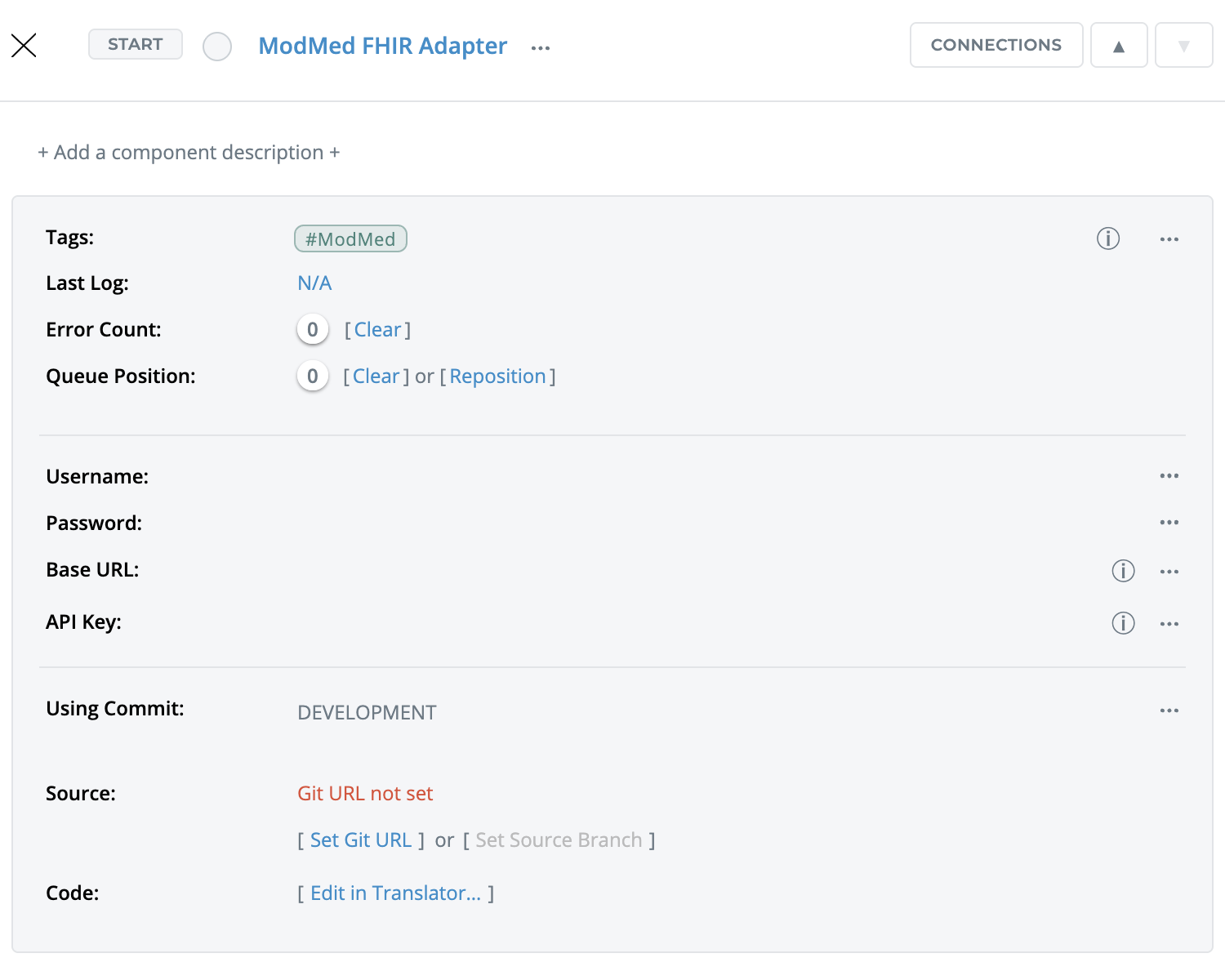Show info icon for Base URL
Image resolution: width=1225 pixels, height=980 pixels.
point(1123,571)
